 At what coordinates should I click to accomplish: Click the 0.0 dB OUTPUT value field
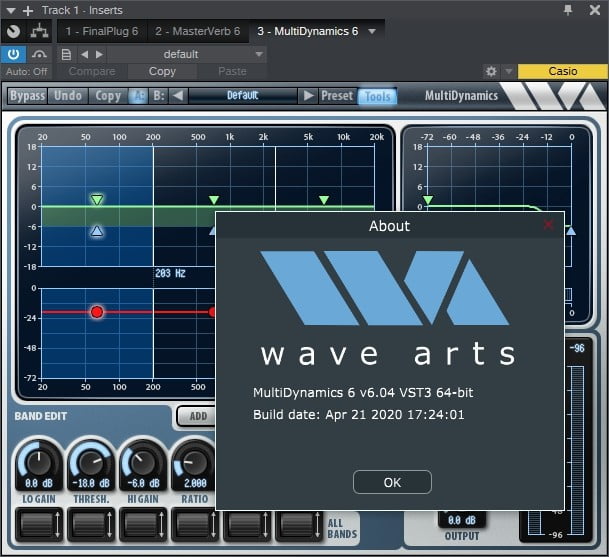pyautogui.click(x=461, y=520)
